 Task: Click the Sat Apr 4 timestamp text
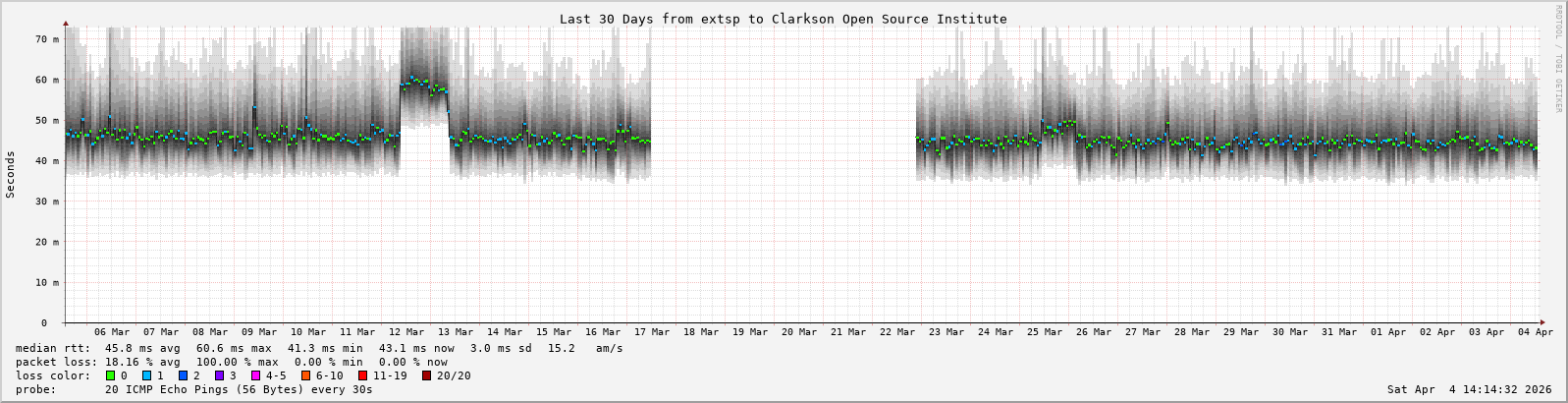pos(1469,389)
